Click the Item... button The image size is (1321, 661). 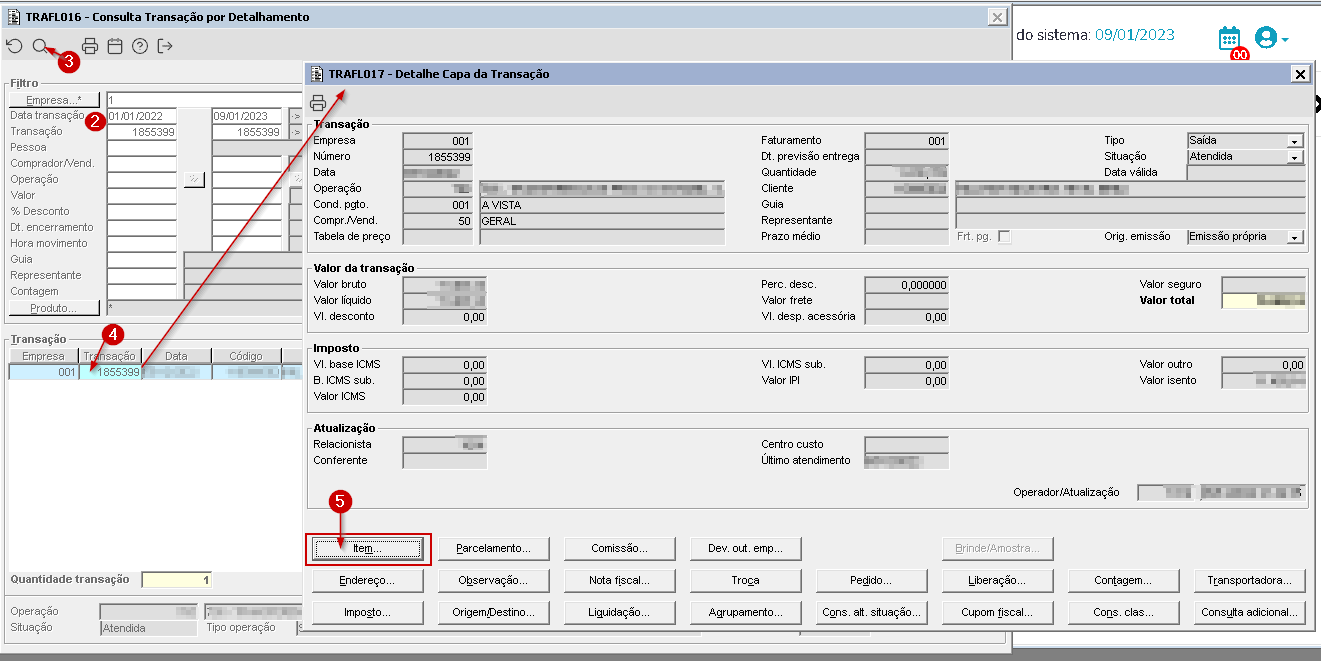[x=368, y=549]
